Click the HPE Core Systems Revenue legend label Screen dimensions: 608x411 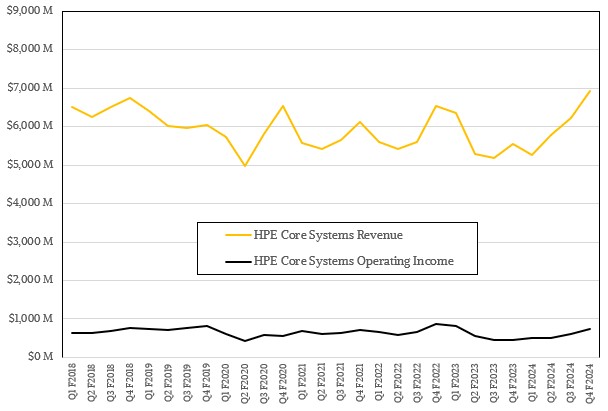328,235
